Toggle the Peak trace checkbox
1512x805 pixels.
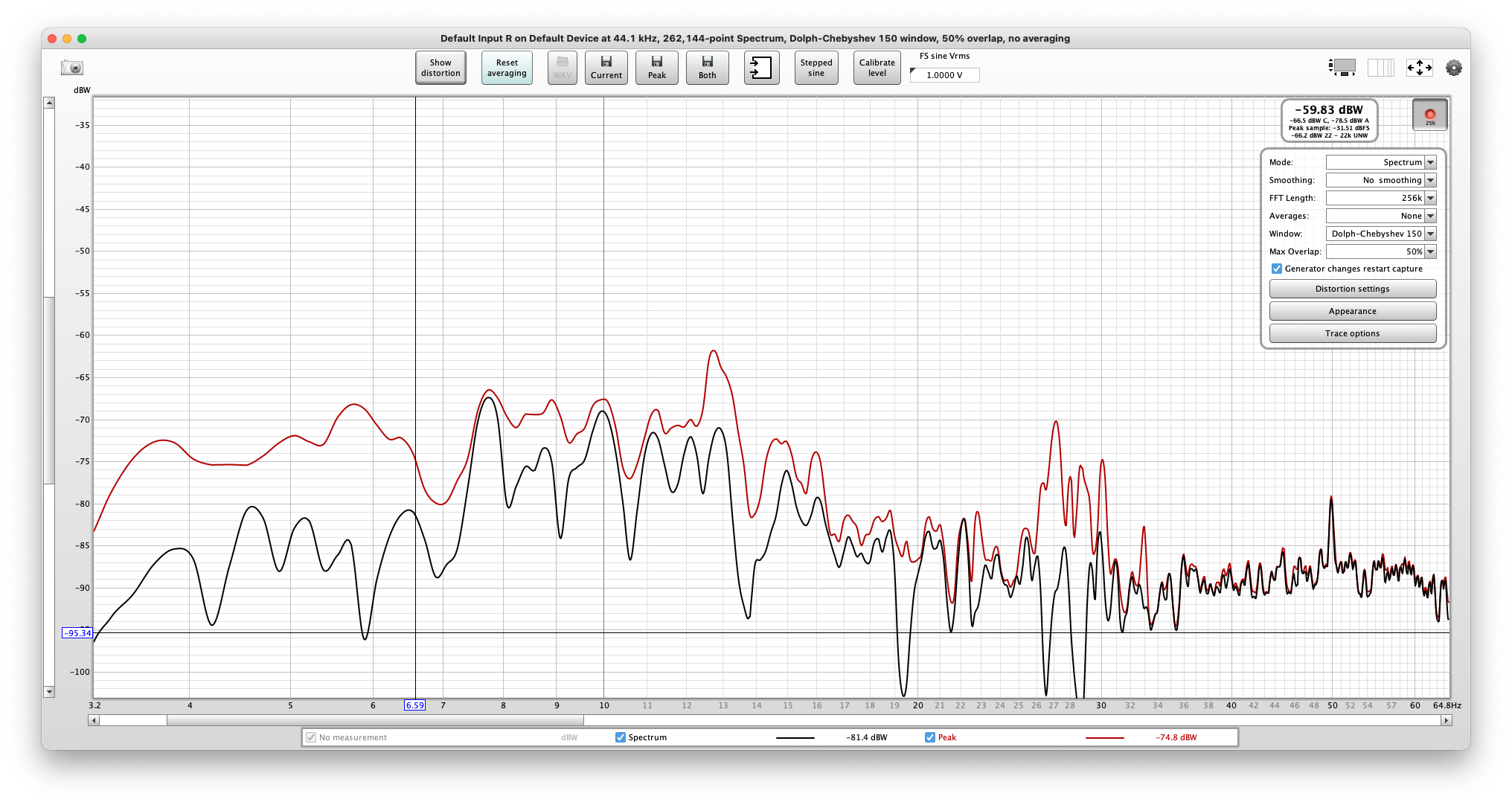(x=930, y=737)
